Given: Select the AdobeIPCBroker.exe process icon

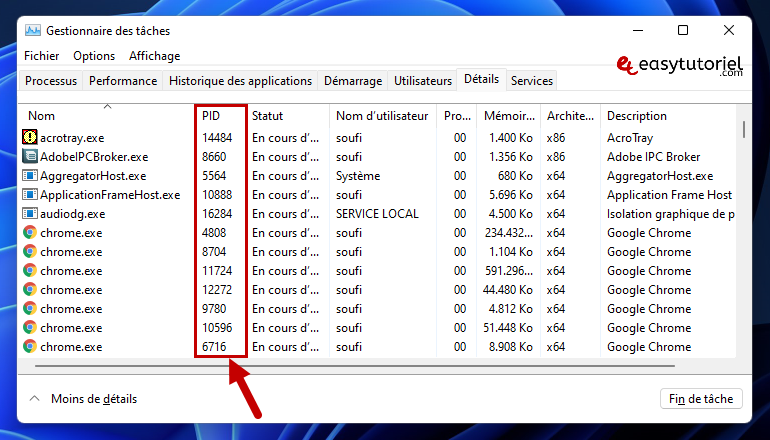Looking at the screenshot, I should 30,156.
